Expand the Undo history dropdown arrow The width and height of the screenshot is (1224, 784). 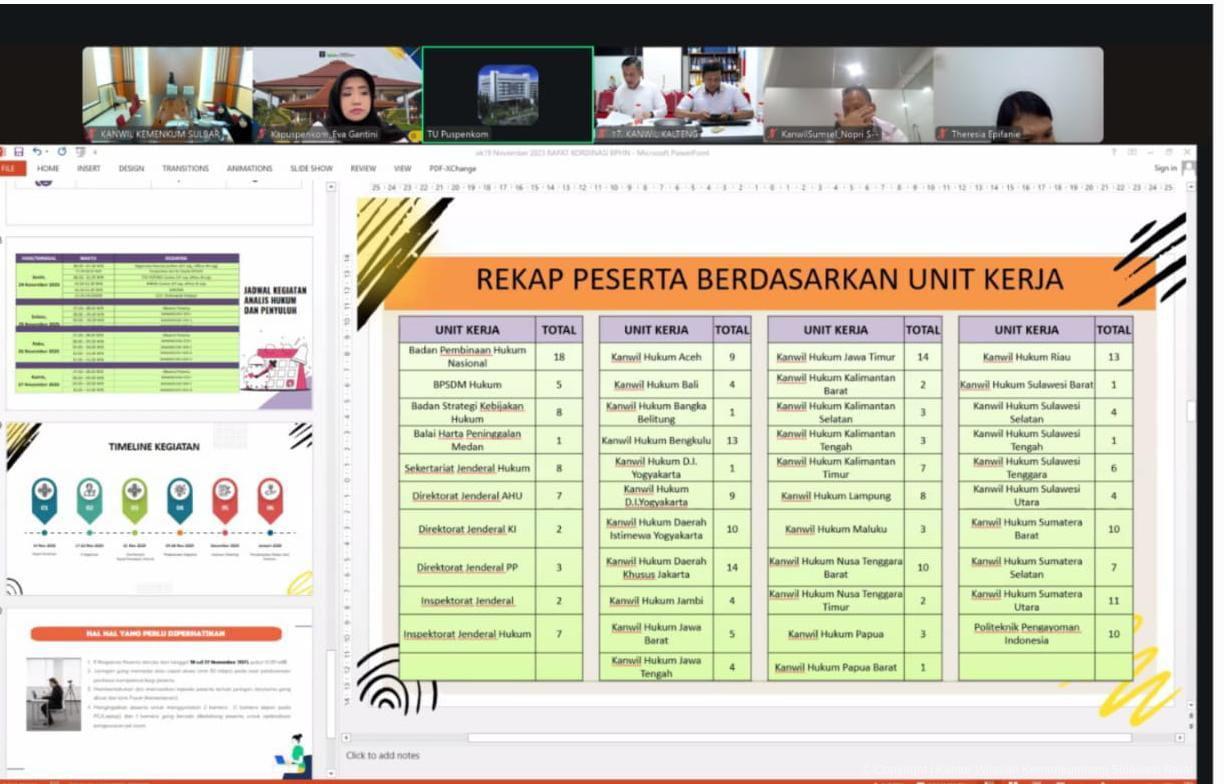[x=47, y=152]
